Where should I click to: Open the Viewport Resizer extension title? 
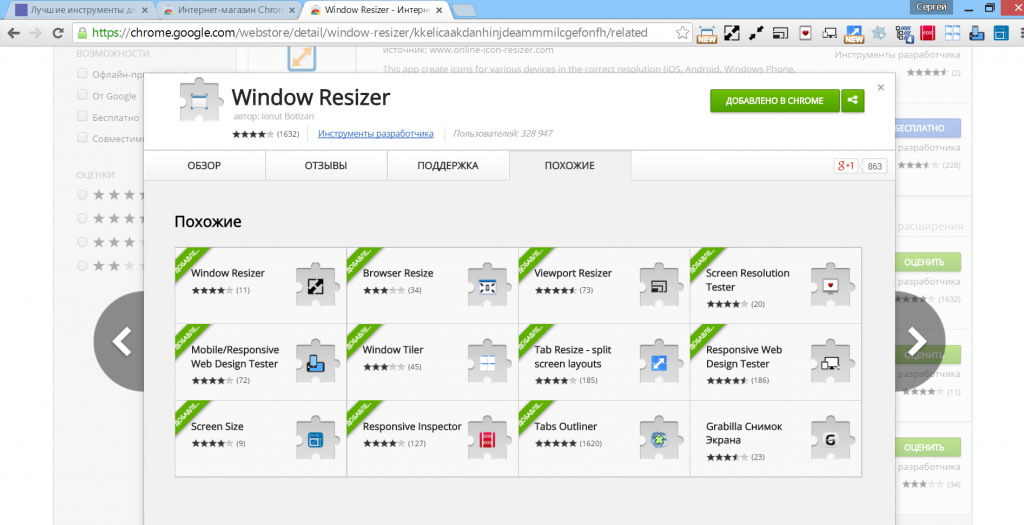pos(573,273)
